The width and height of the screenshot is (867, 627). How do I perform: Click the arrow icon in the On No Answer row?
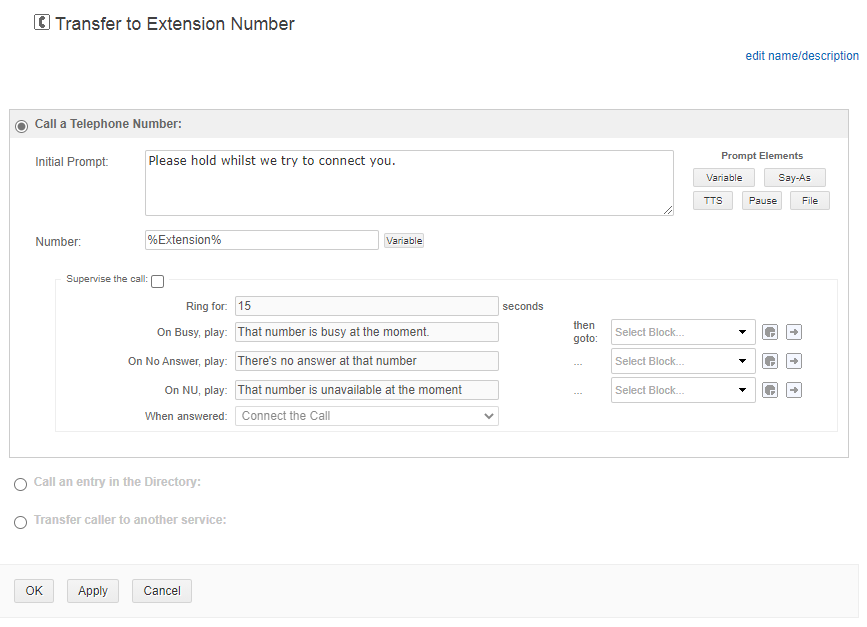[x=794, y=361]
